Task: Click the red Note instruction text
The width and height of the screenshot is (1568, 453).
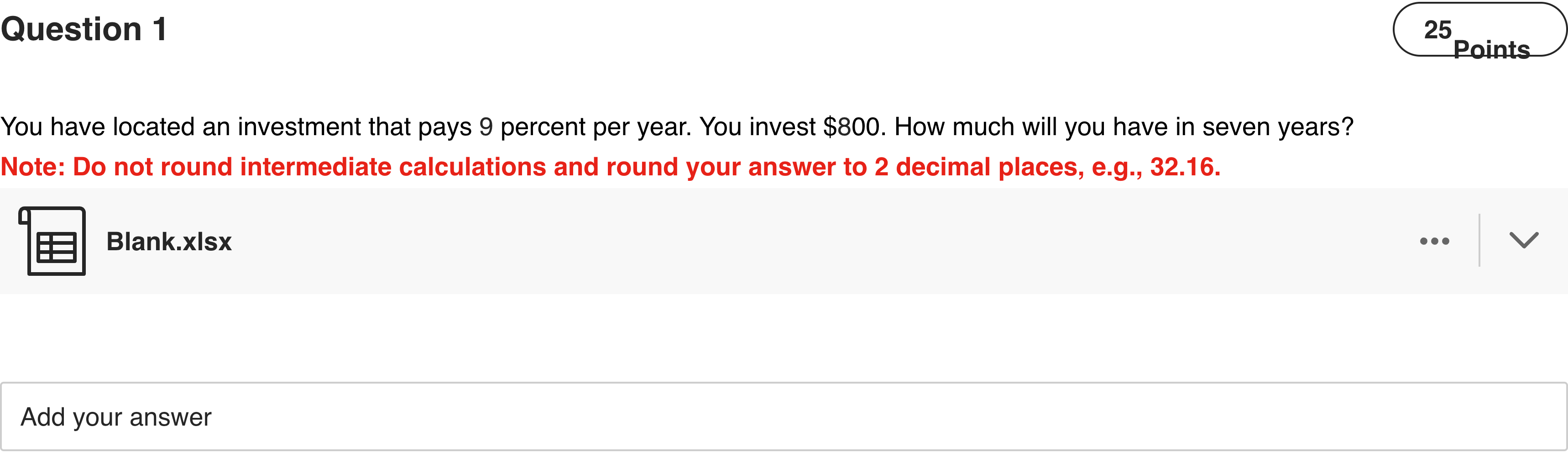Action: pos(610,167)
